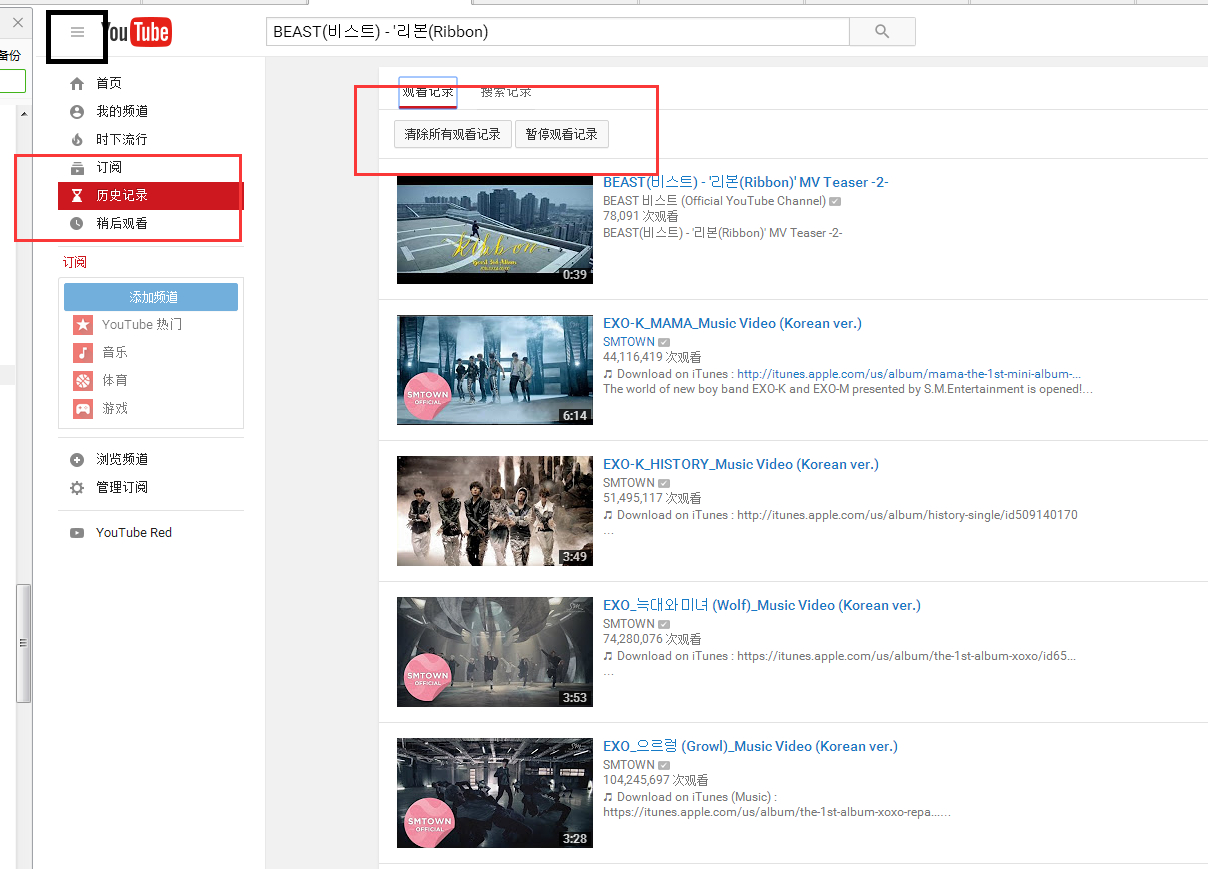Switch to 观看记录 tab
The image size is (1208, 869).
pos(428,92)
